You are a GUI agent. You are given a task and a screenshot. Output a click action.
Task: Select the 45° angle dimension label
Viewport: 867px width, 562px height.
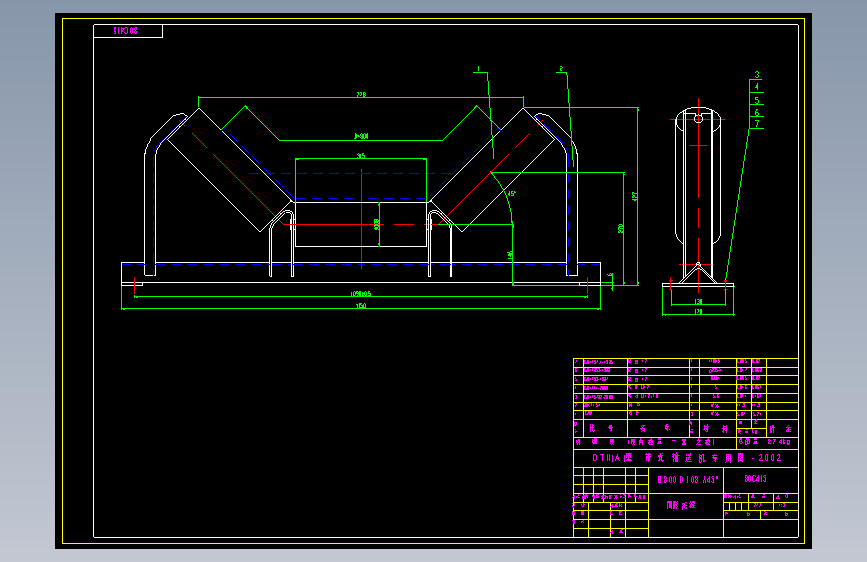tap(512, 194)
